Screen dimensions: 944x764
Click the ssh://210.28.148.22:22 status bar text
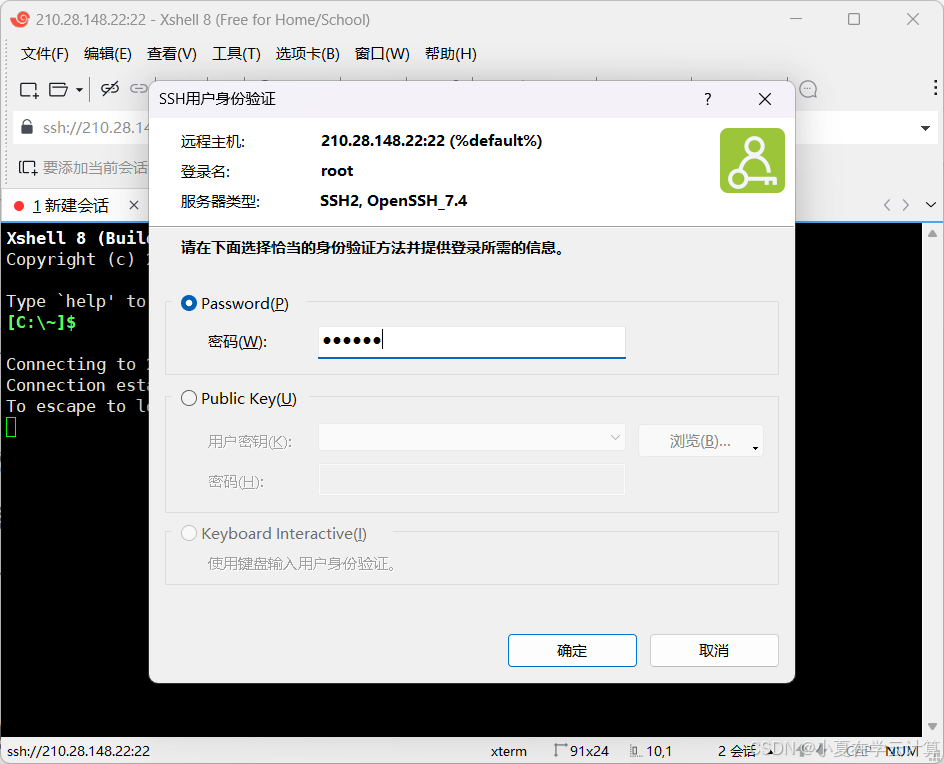(78, 751)
